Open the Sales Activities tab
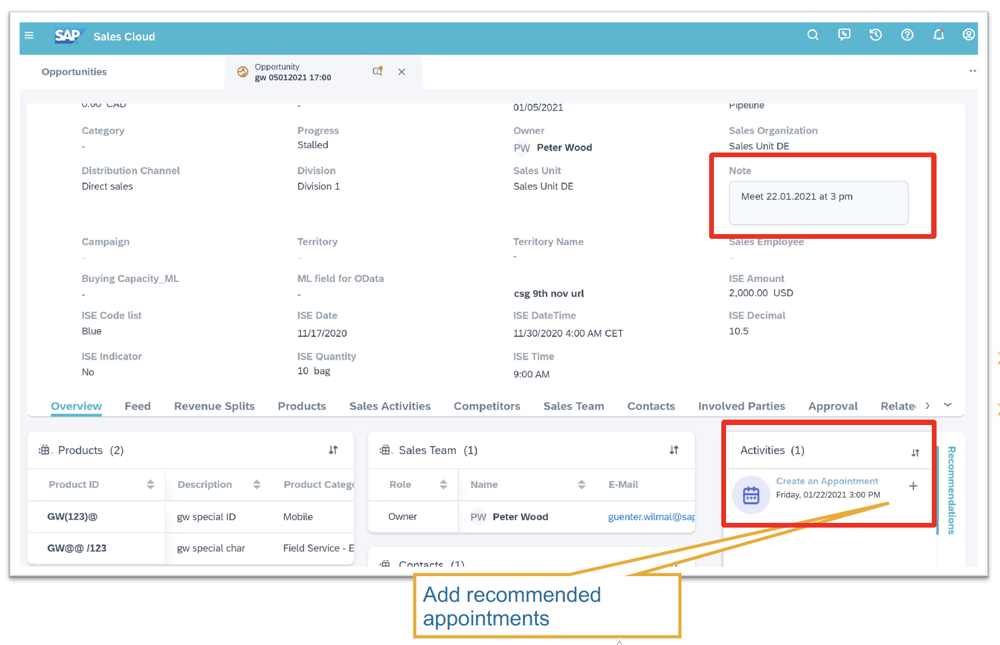Screen dimensions: 1000x645 click(390, 406)
